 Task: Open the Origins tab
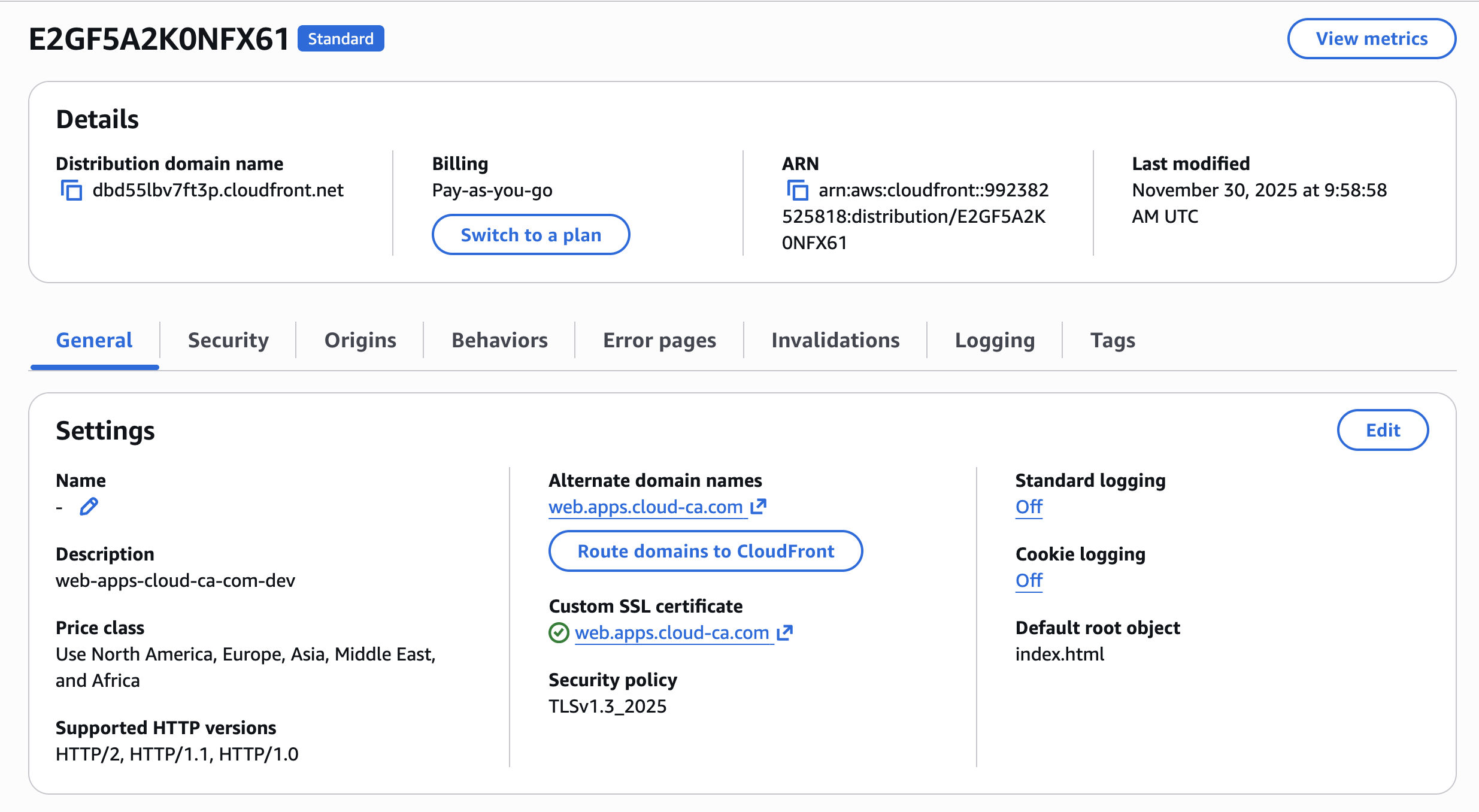click(x=360, y=340)
